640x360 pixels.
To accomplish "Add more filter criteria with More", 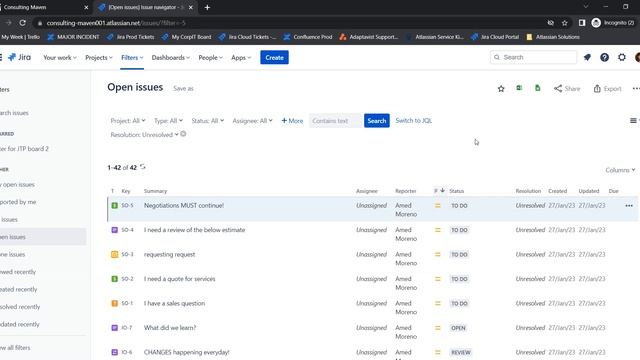I will click(292, 121).
